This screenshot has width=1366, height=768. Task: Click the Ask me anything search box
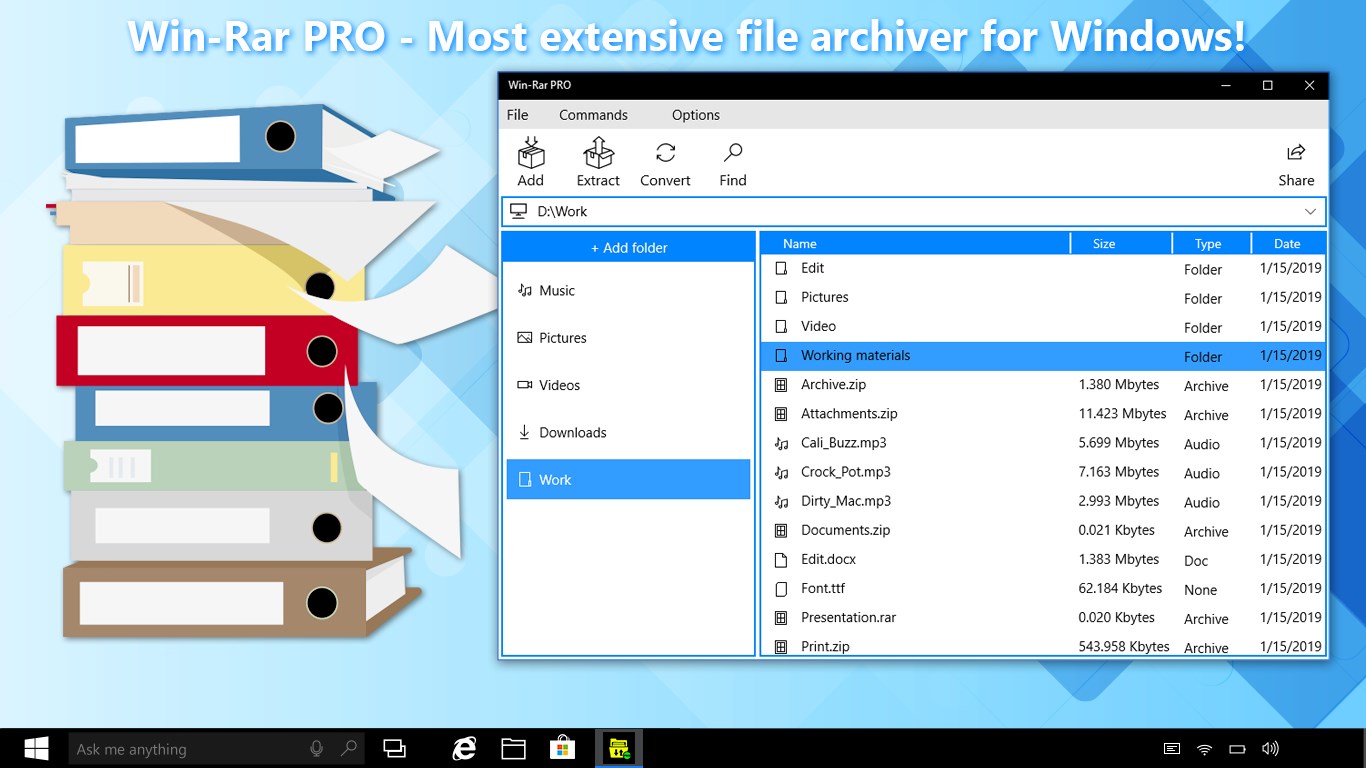click(x=217, y=749)
